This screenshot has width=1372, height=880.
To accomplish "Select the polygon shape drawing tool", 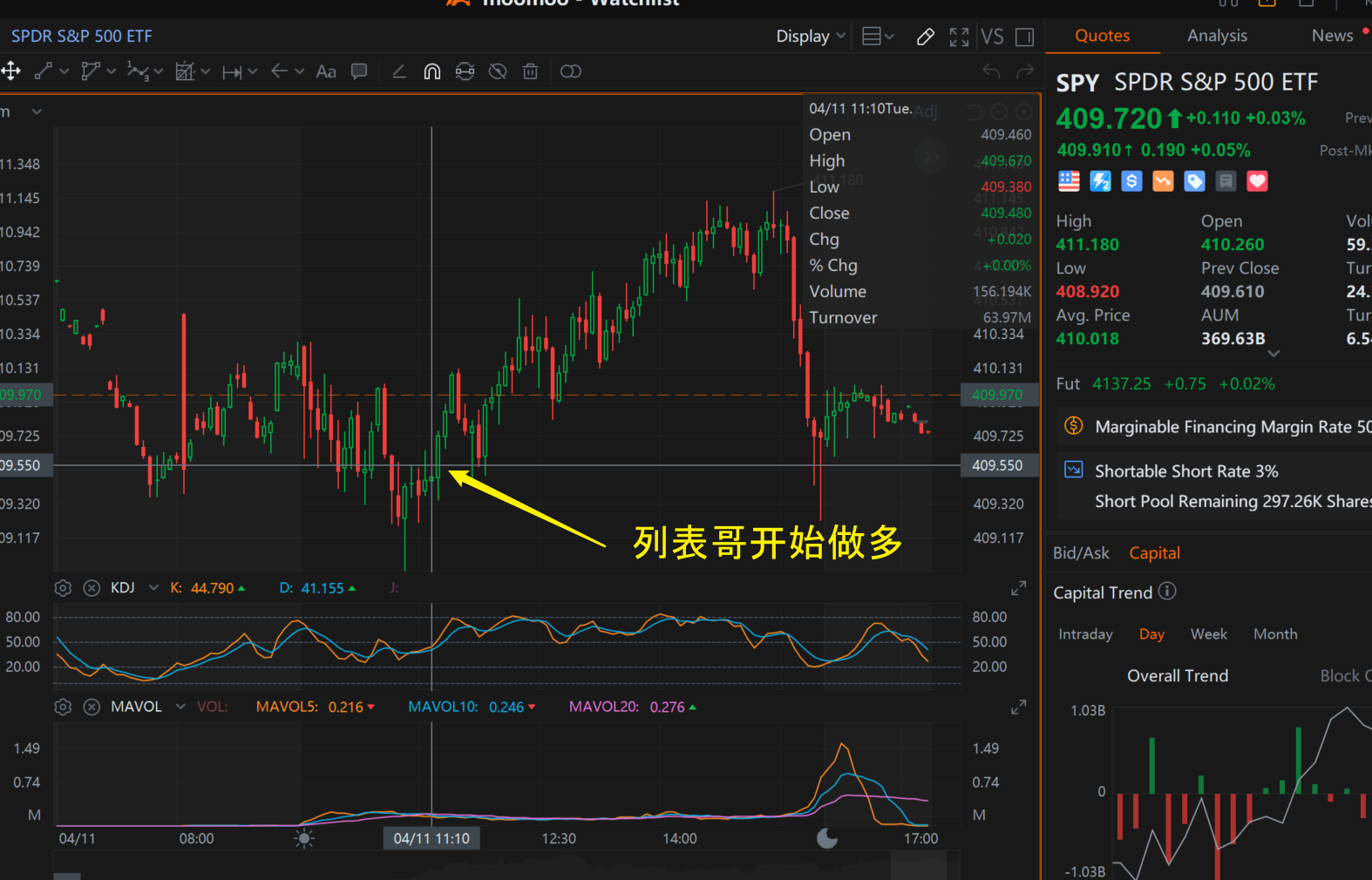I will coord(90,71).
